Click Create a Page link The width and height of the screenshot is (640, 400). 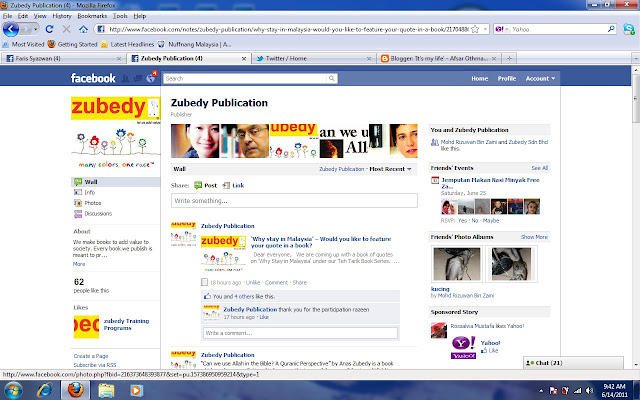pos(91,356)
